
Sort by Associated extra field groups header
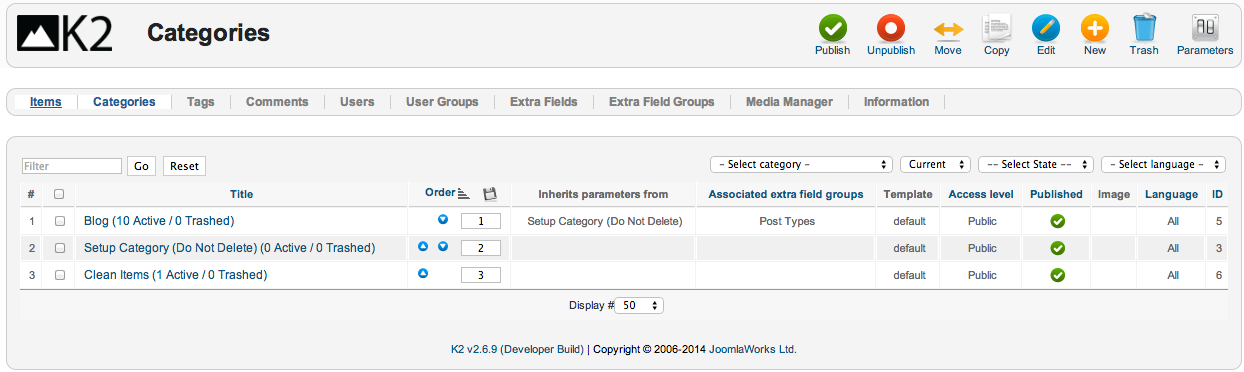click(786, 194)
